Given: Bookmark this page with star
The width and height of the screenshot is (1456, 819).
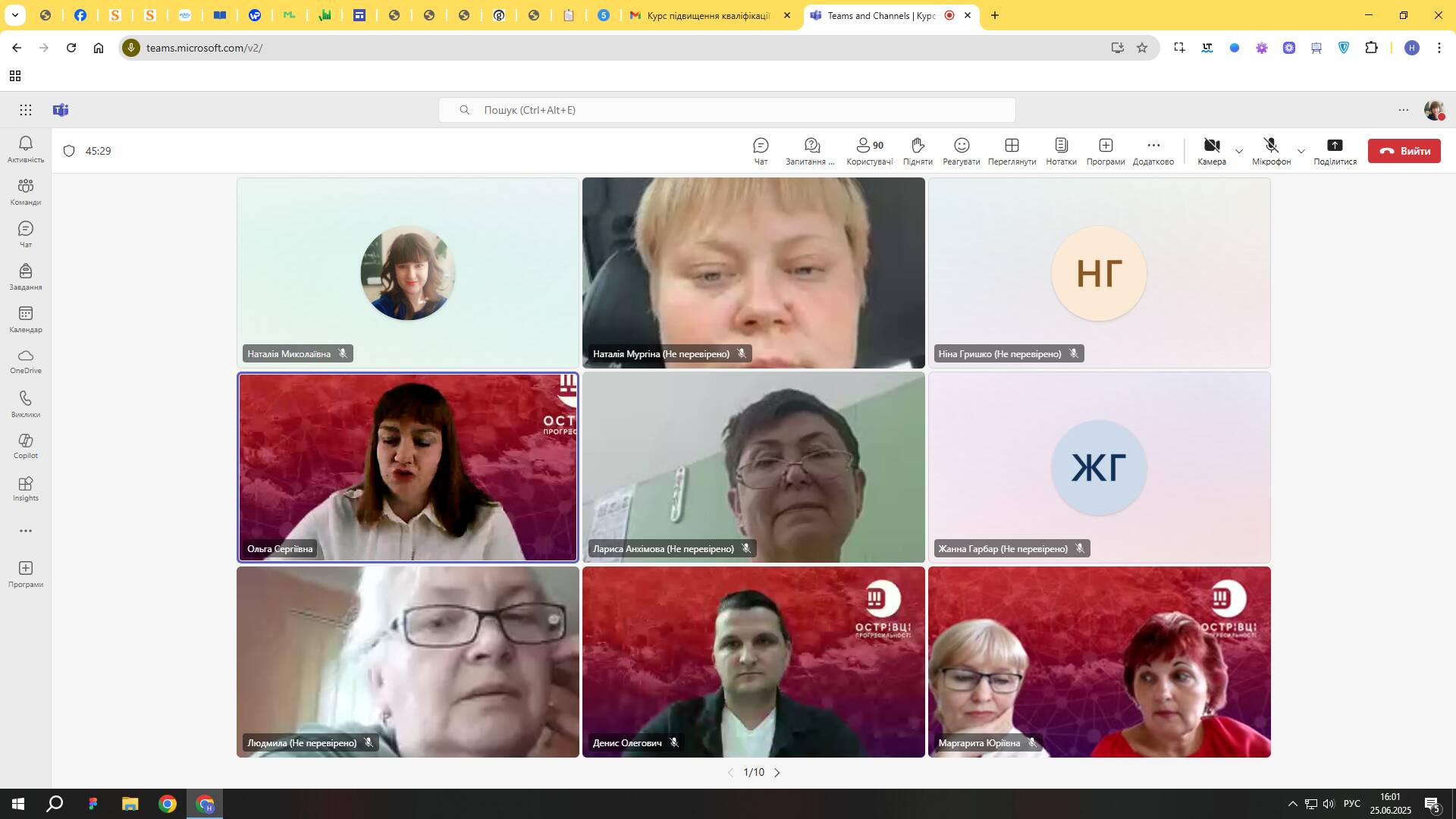Looking at the screenshot, I should pos(1142,48).
